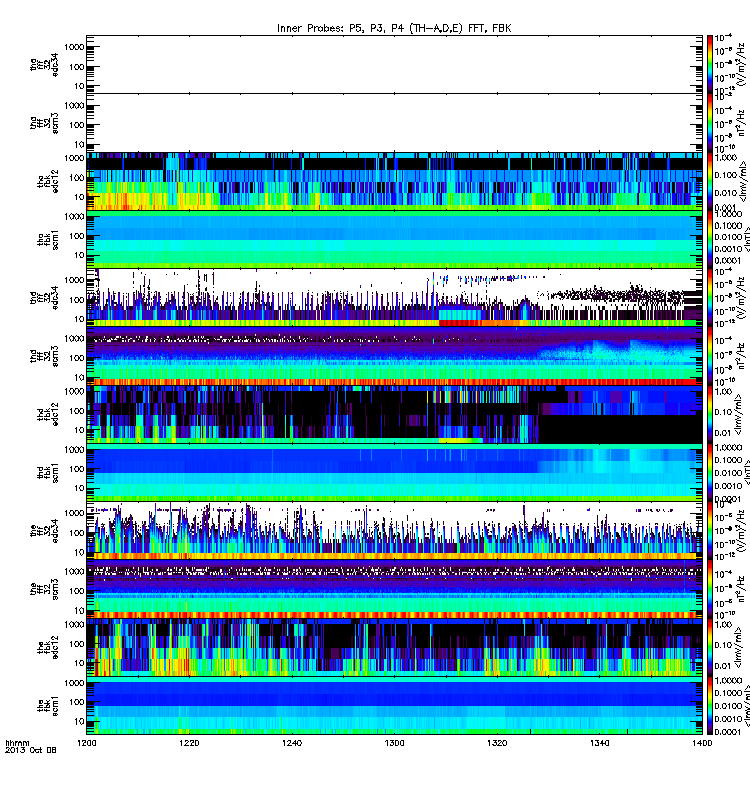Click the "100" tick of the fbk scm1 panel
The width and height of the screenshot is (750, 800).
pyautogui.click(x=77, y=702)
